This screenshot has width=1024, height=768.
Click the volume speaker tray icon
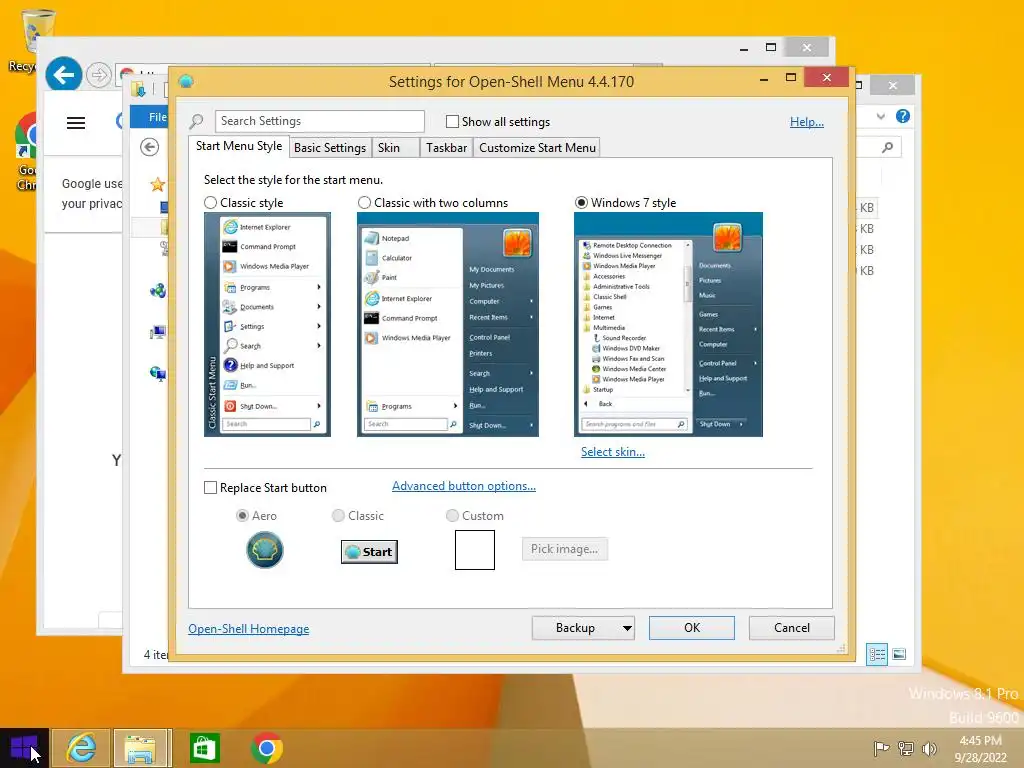pyautogui.click(x=929, y=748)
